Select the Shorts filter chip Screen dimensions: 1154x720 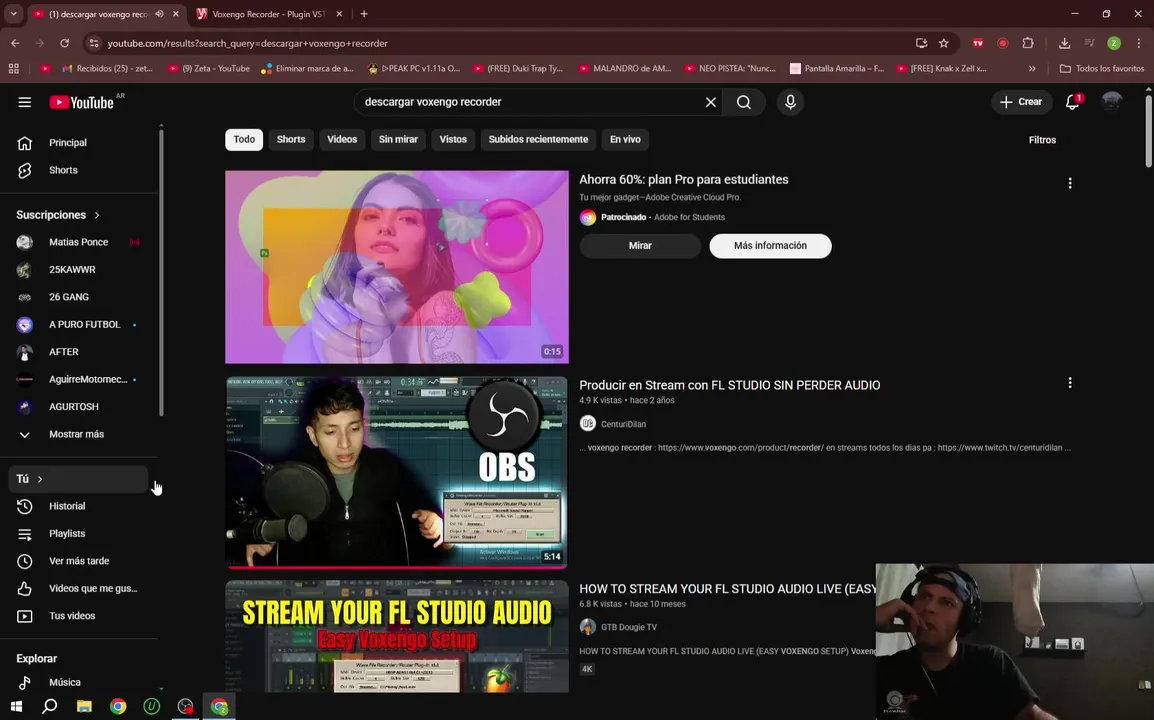pos(291,139)
